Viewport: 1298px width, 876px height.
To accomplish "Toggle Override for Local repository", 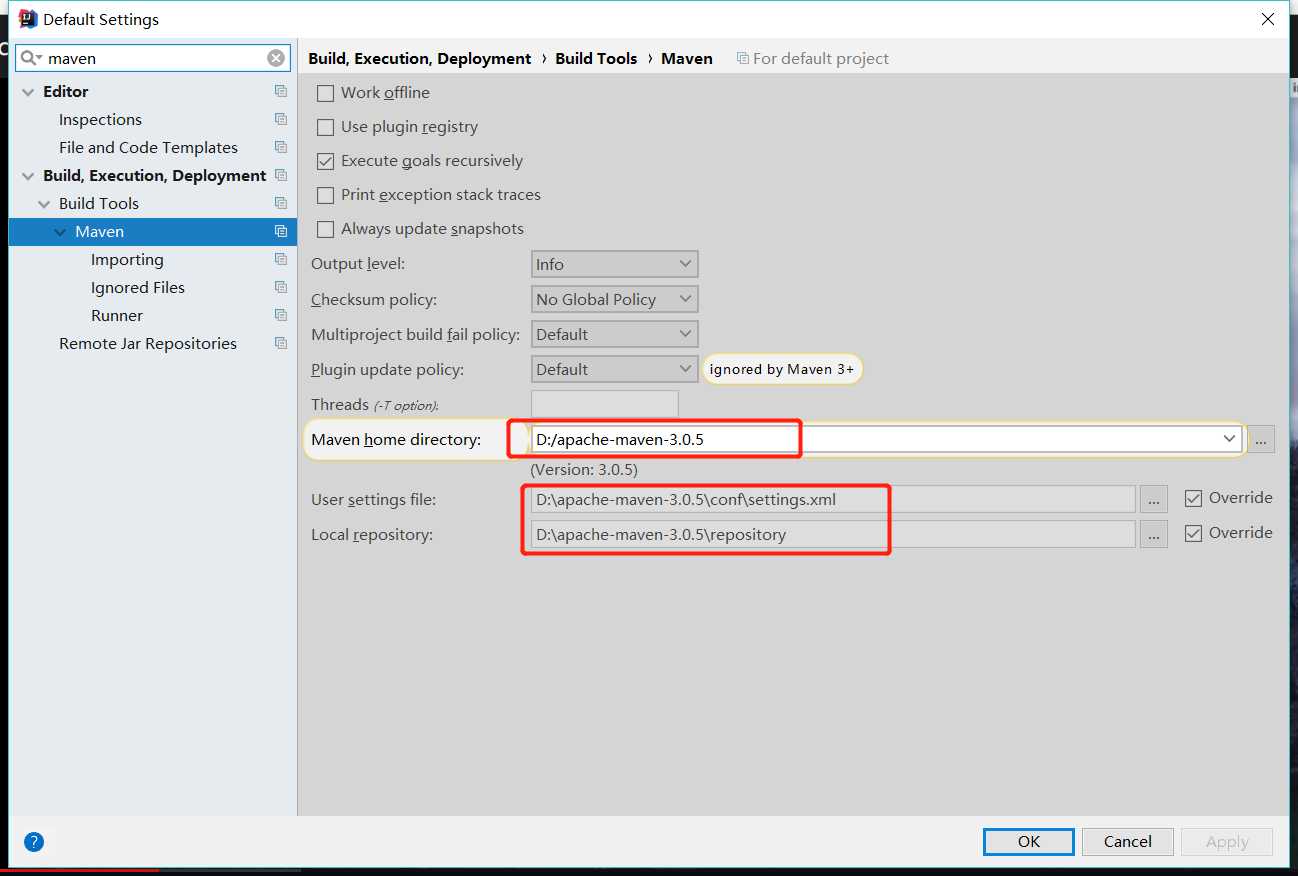I will (1193, 533).
